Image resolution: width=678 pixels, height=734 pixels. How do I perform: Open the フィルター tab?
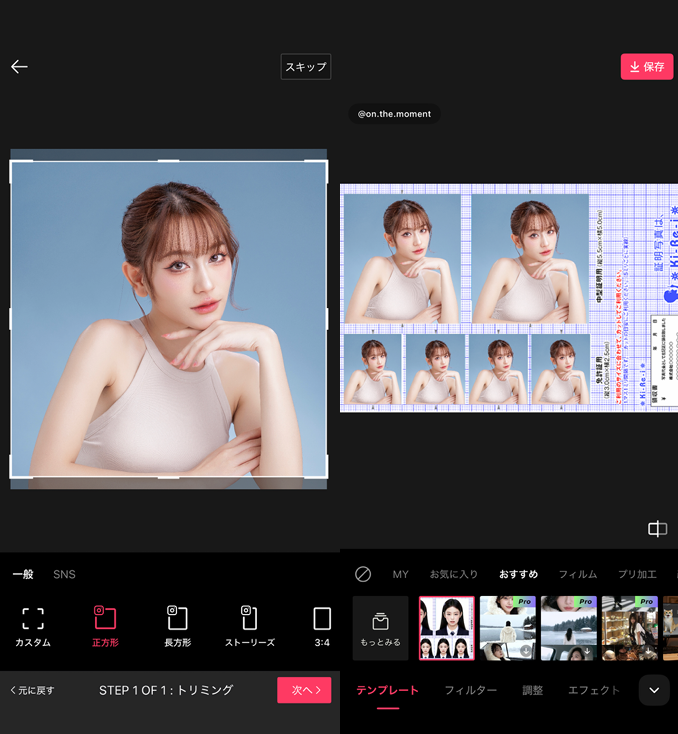(x=470, y=690)
